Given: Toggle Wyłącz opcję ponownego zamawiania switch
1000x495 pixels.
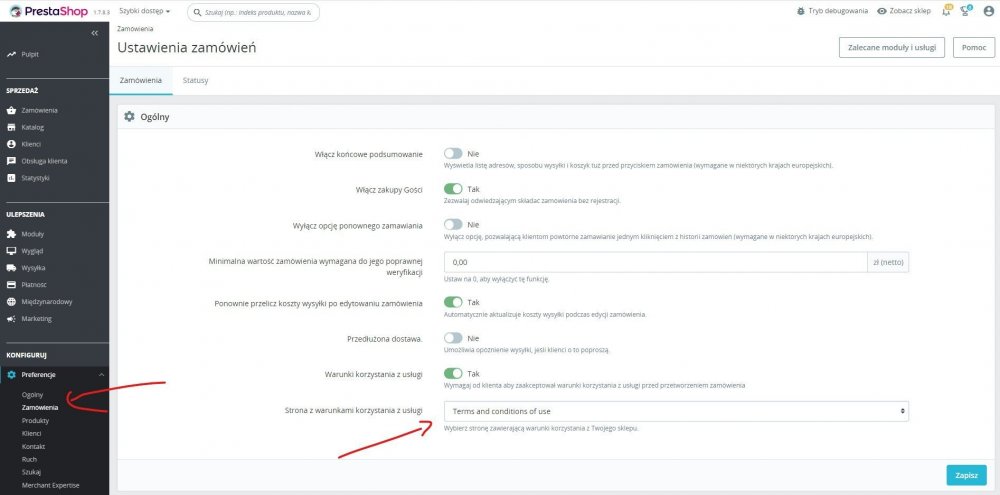Looking at the screenshot, I should coord(453,225).
